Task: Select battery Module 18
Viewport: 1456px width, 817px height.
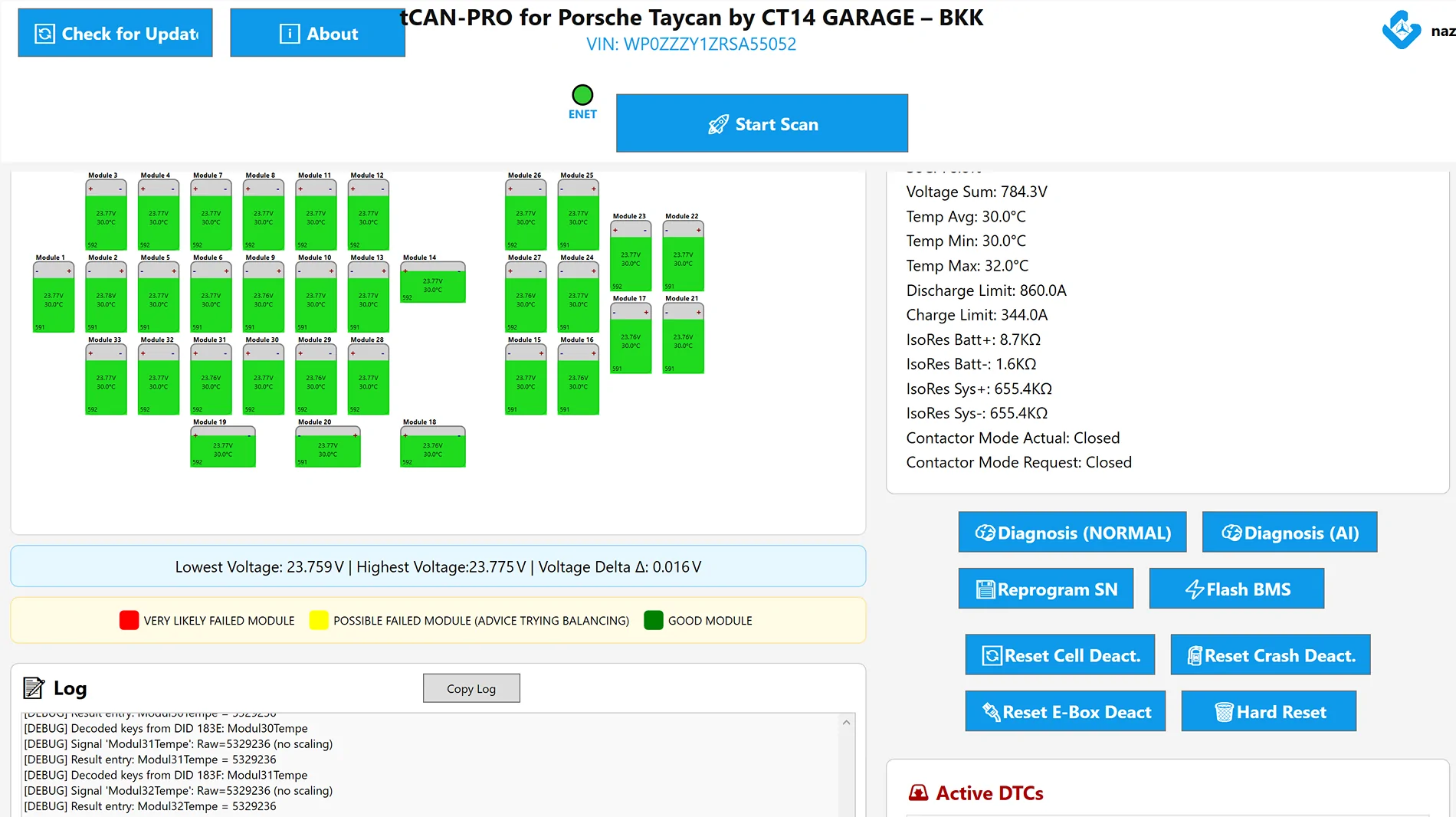Action: point(433,447)
